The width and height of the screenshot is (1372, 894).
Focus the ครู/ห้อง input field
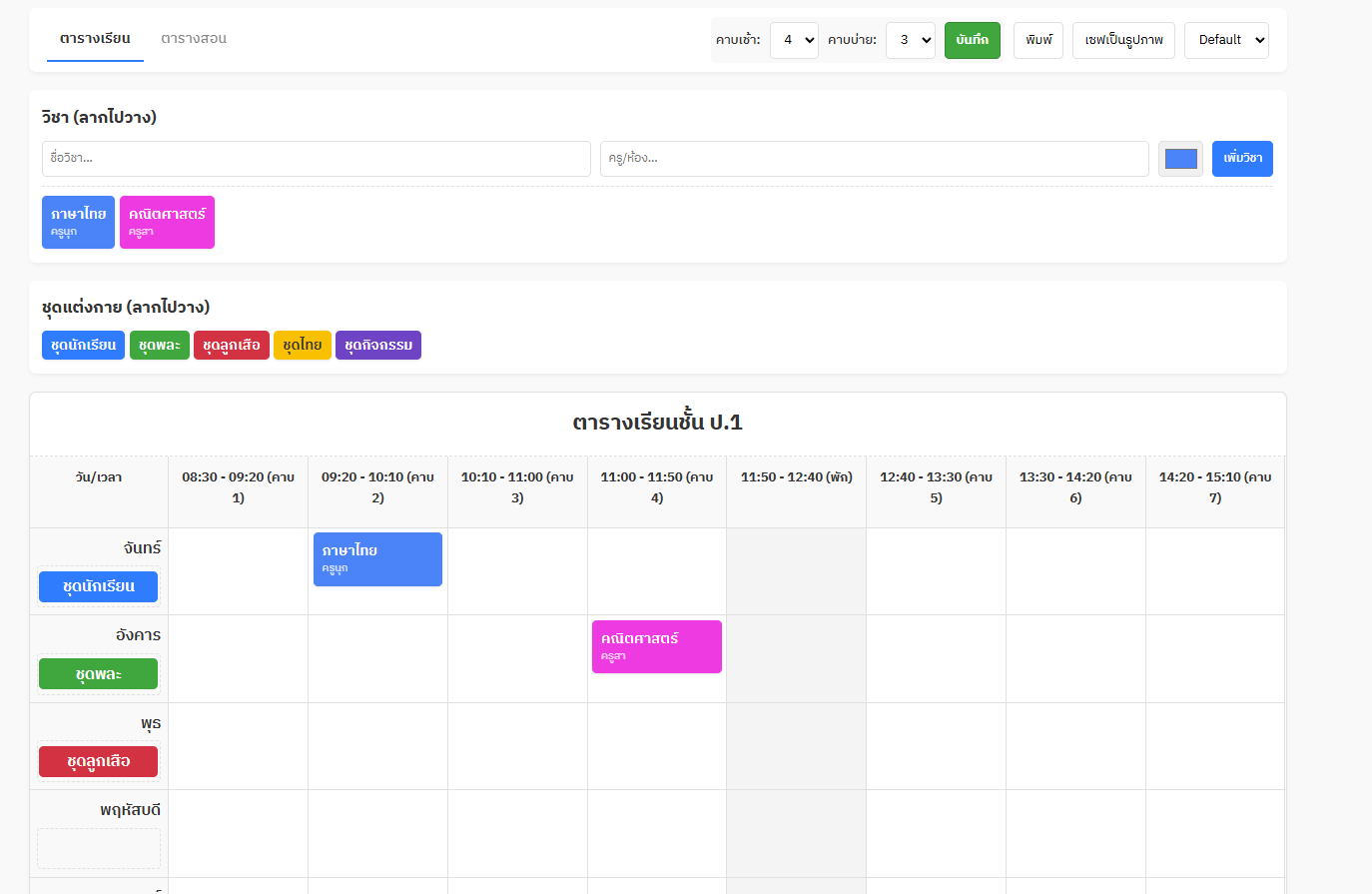pos(874,159)
